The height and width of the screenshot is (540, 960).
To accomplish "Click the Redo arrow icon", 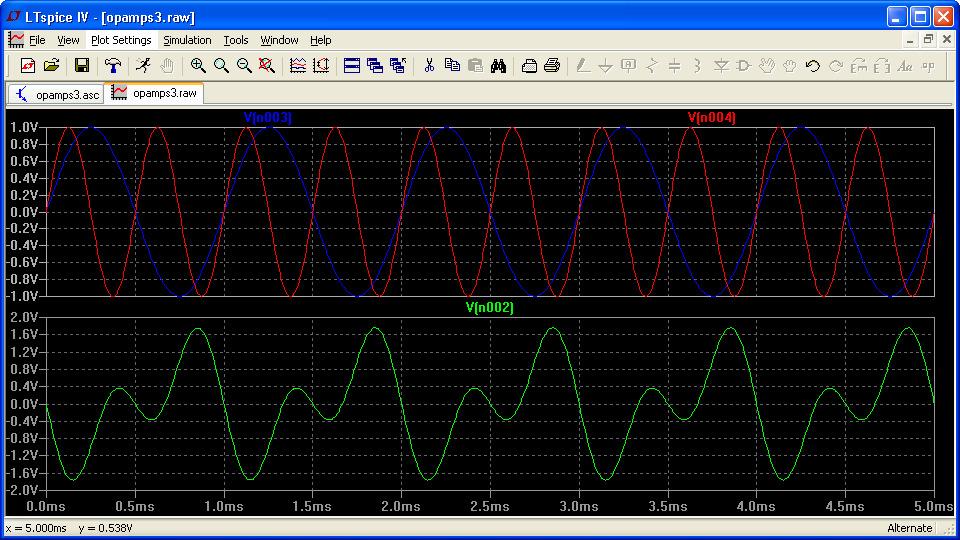I will tap(836, 66).
